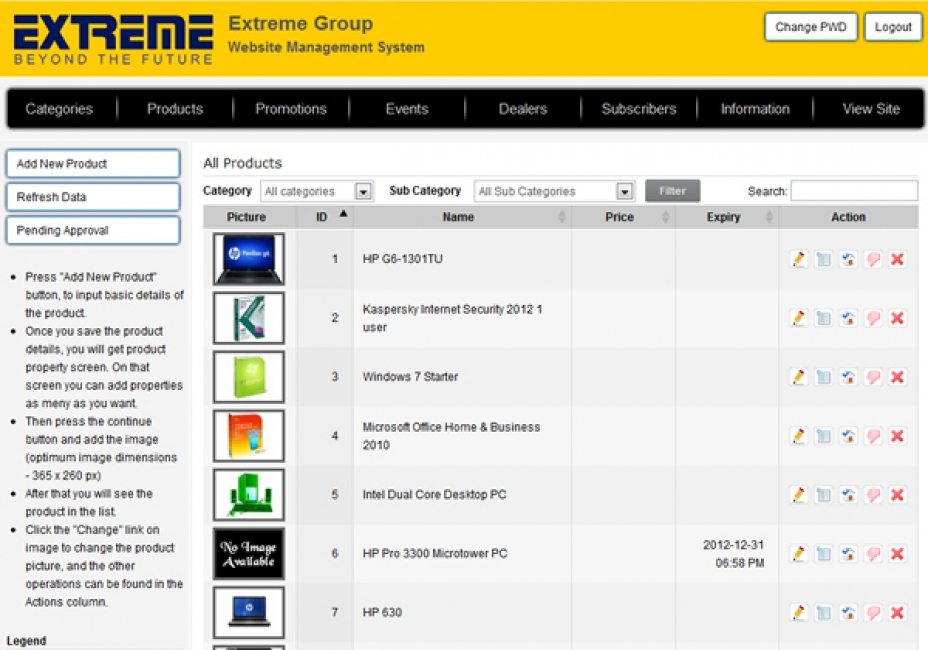Sort the table by the ID column
Screen dimensions: 928x650
pyautogui.click(x=325, y=217)
